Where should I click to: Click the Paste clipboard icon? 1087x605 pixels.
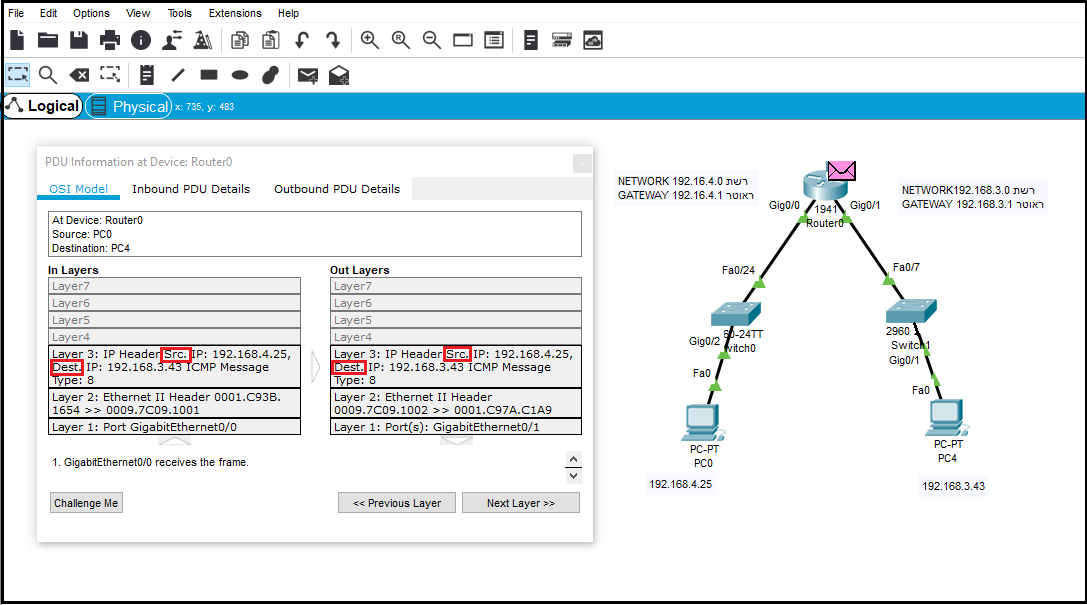pyautogui.click(x=270, y=40)
